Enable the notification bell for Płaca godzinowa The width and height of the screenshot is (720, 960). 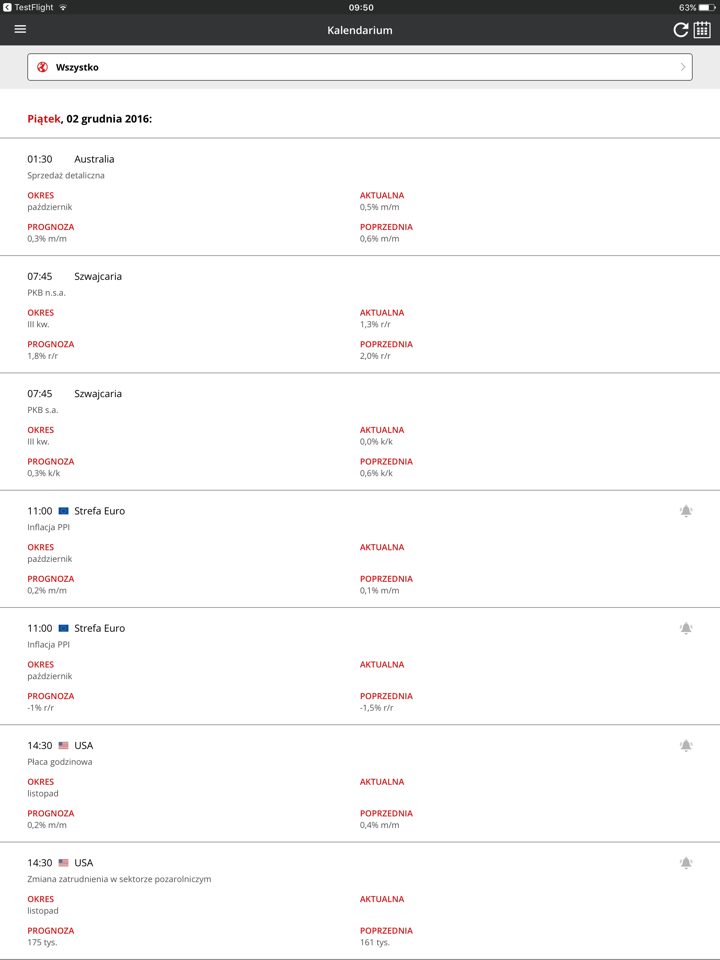coord(686,745)
